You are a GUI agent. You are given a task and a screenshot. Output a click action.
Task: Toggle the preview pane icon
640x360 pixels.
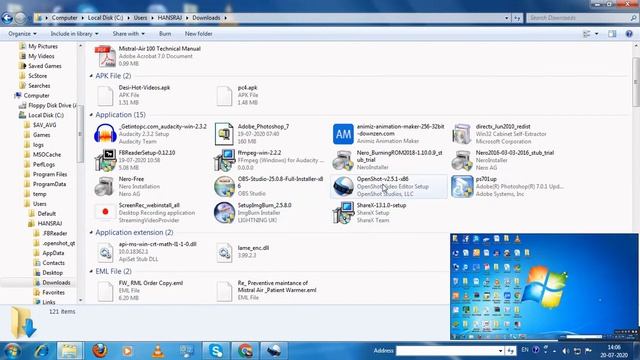[612, 34]
